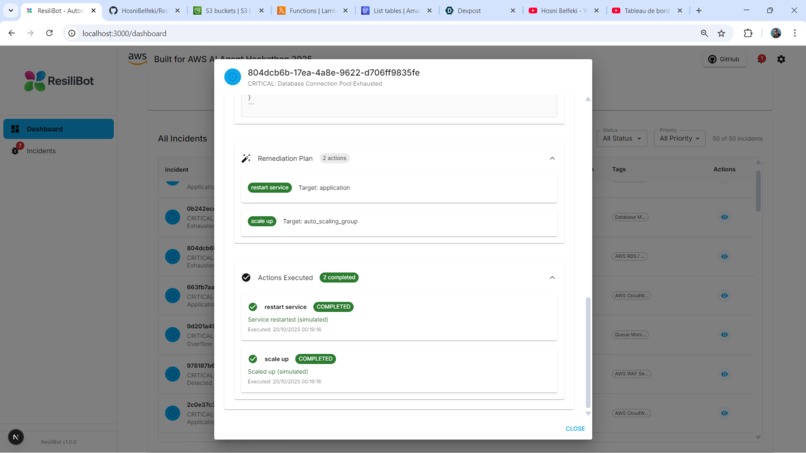Click the incident avatar in the 0b242ec row
Viewport: 806px width, 453px height.
(x=173, y=217)
